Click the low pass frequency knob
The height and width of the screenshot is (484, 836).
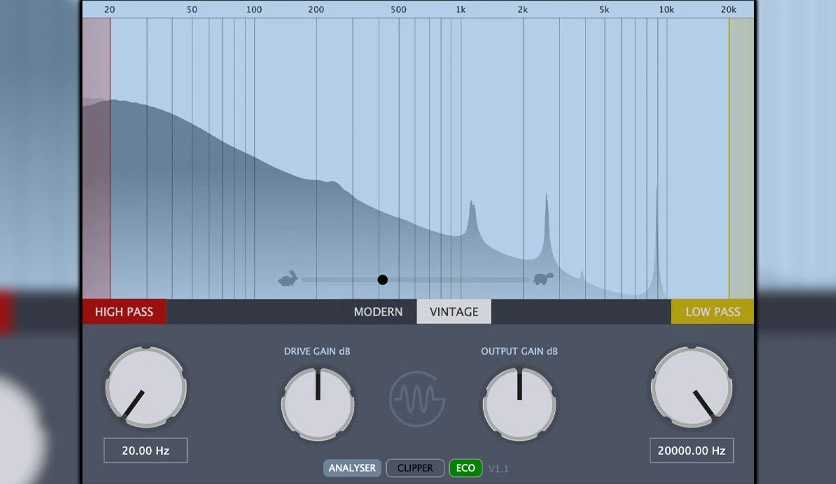692,387
